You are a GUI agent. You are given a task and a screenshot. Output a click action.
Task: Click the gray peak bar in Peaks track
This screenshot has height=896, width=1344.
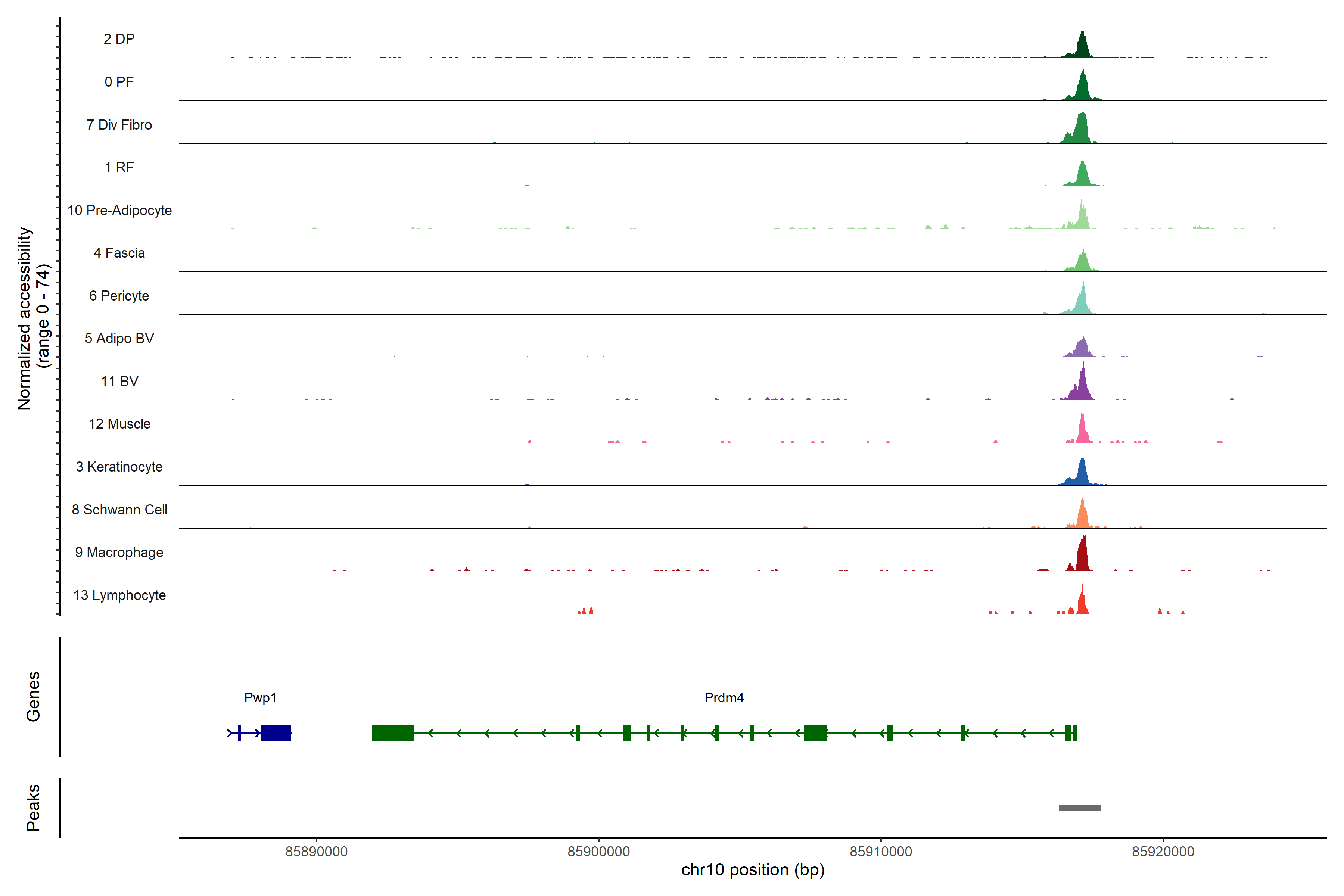(x=1079, y=808)
